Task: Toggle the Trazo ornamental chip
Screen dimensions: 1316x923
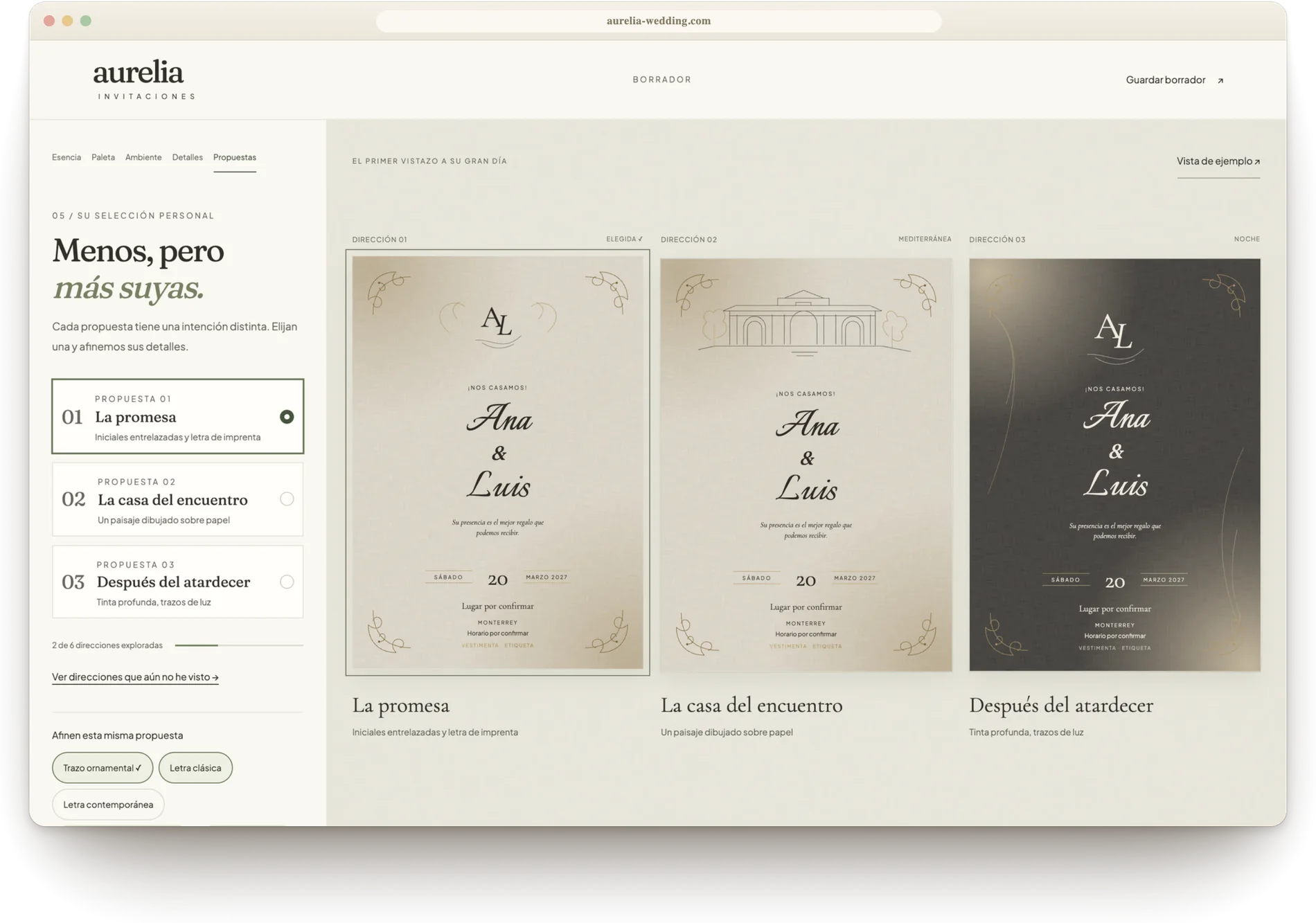Action: (103, 768)
